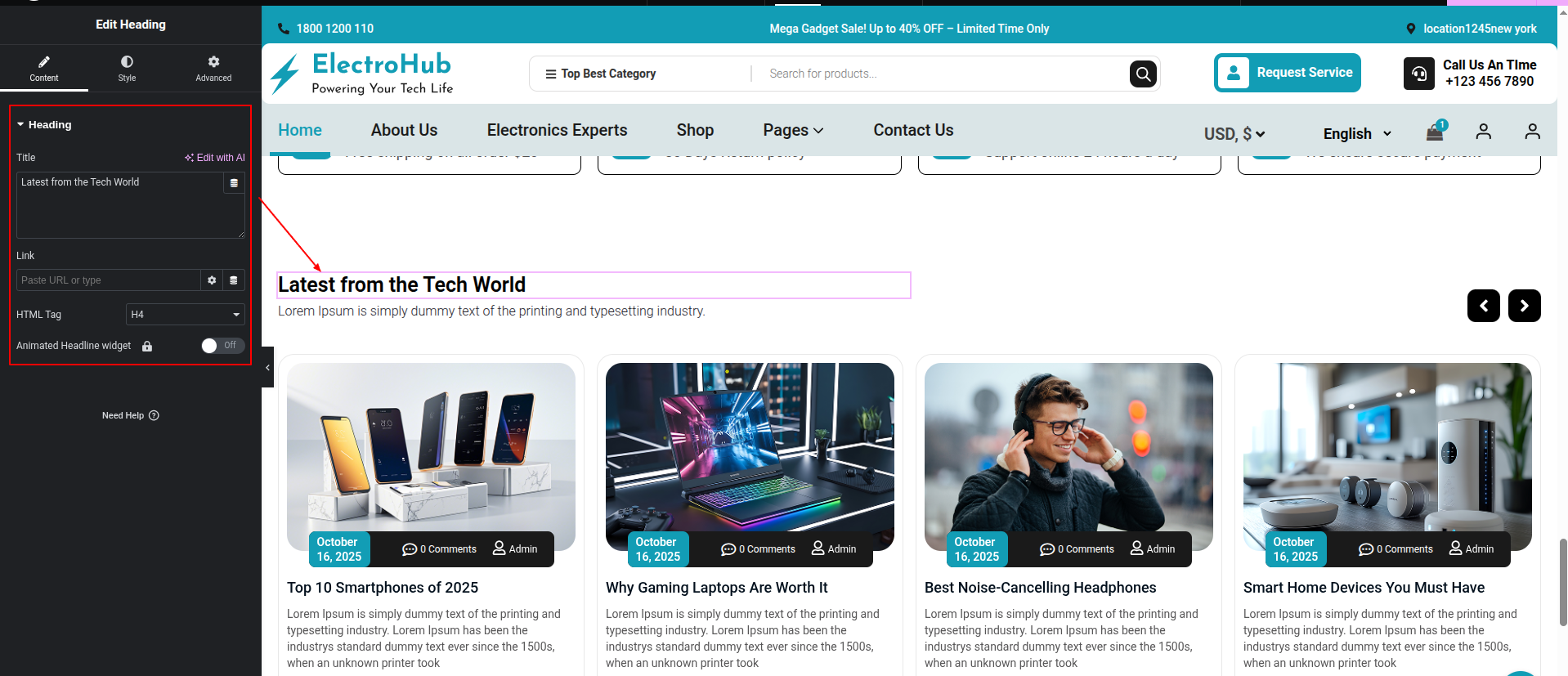Toggle the Animated Headline widget switch
This screenshot has width=1568, height=676.
tap(222, 346)
